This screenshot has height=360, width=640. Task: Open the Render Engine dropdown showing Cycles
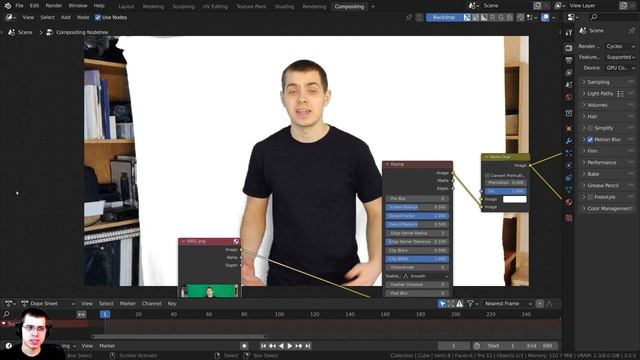(620, 46)
